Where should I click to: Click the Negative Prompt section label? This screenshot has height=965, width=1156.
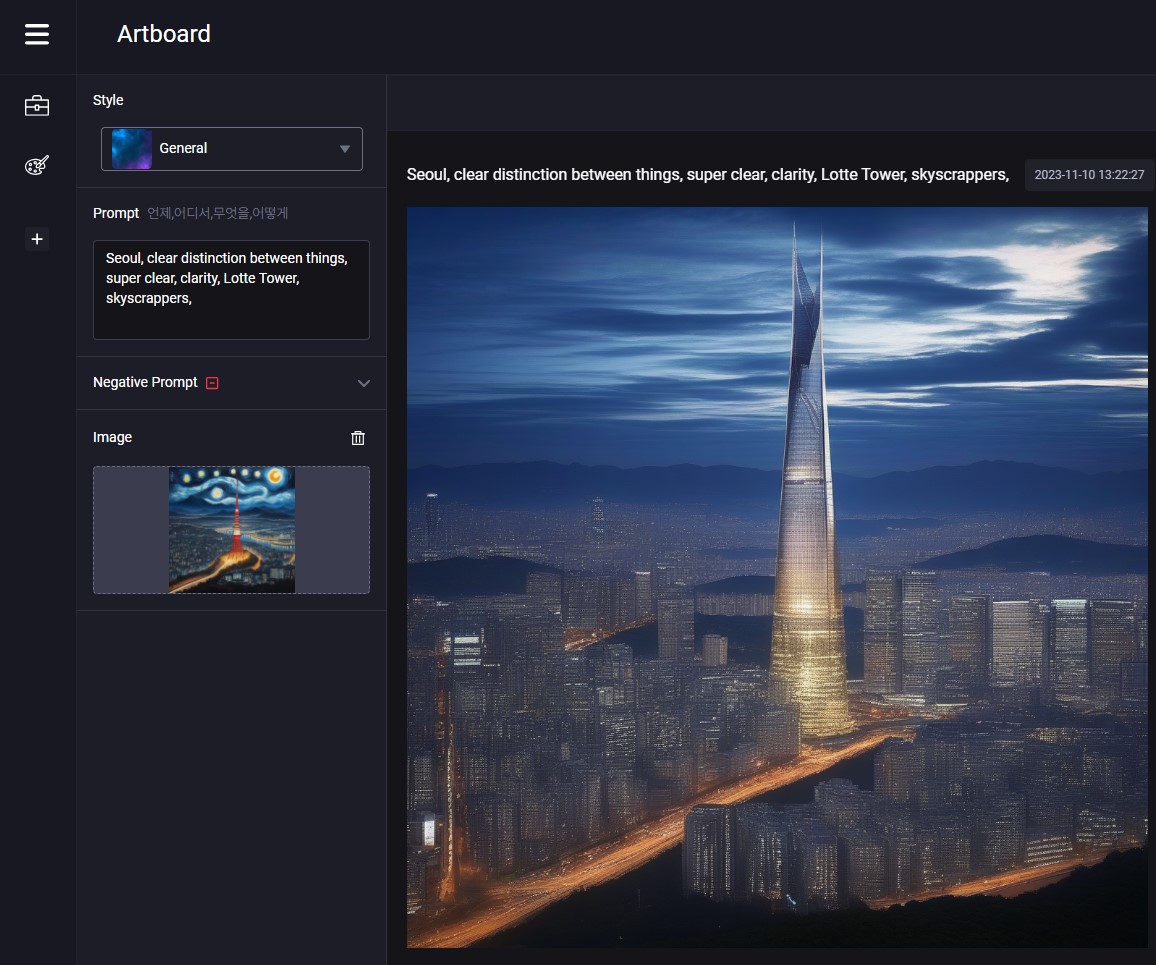[145, 383]
